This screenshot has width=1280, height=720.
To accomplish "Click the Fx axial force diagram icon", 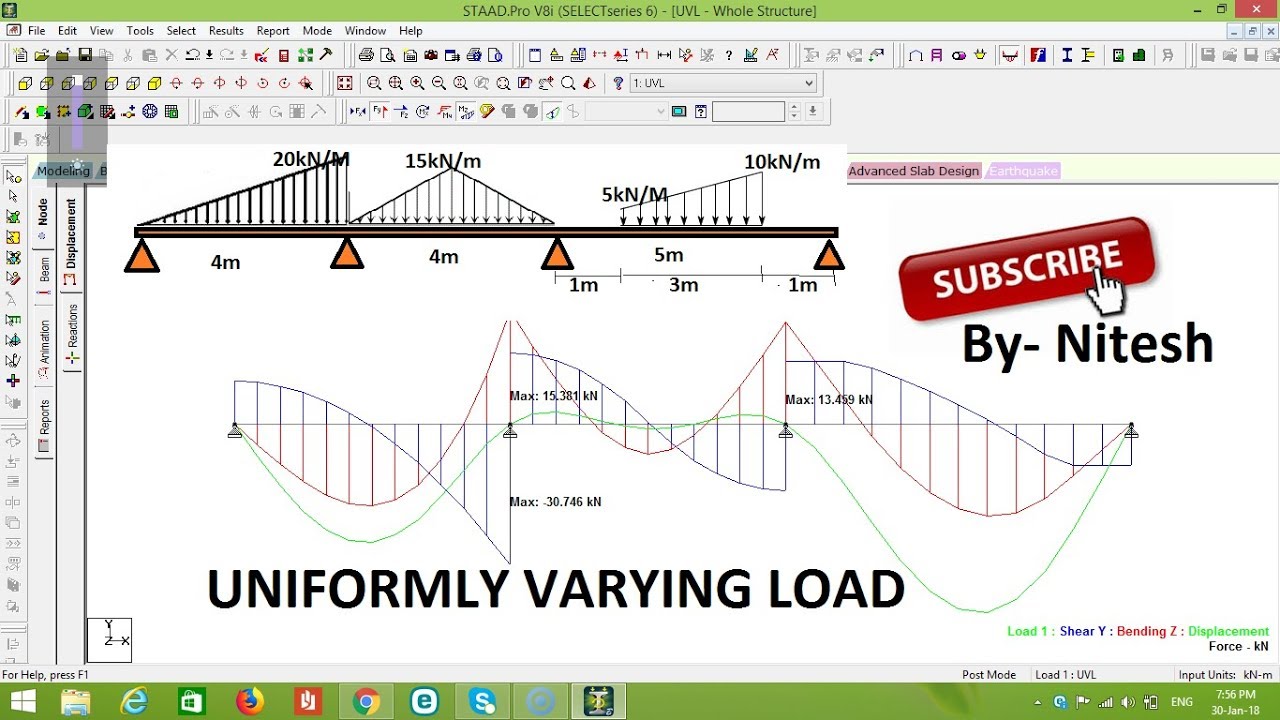I will pyautogui.click(x=357, y=112).
